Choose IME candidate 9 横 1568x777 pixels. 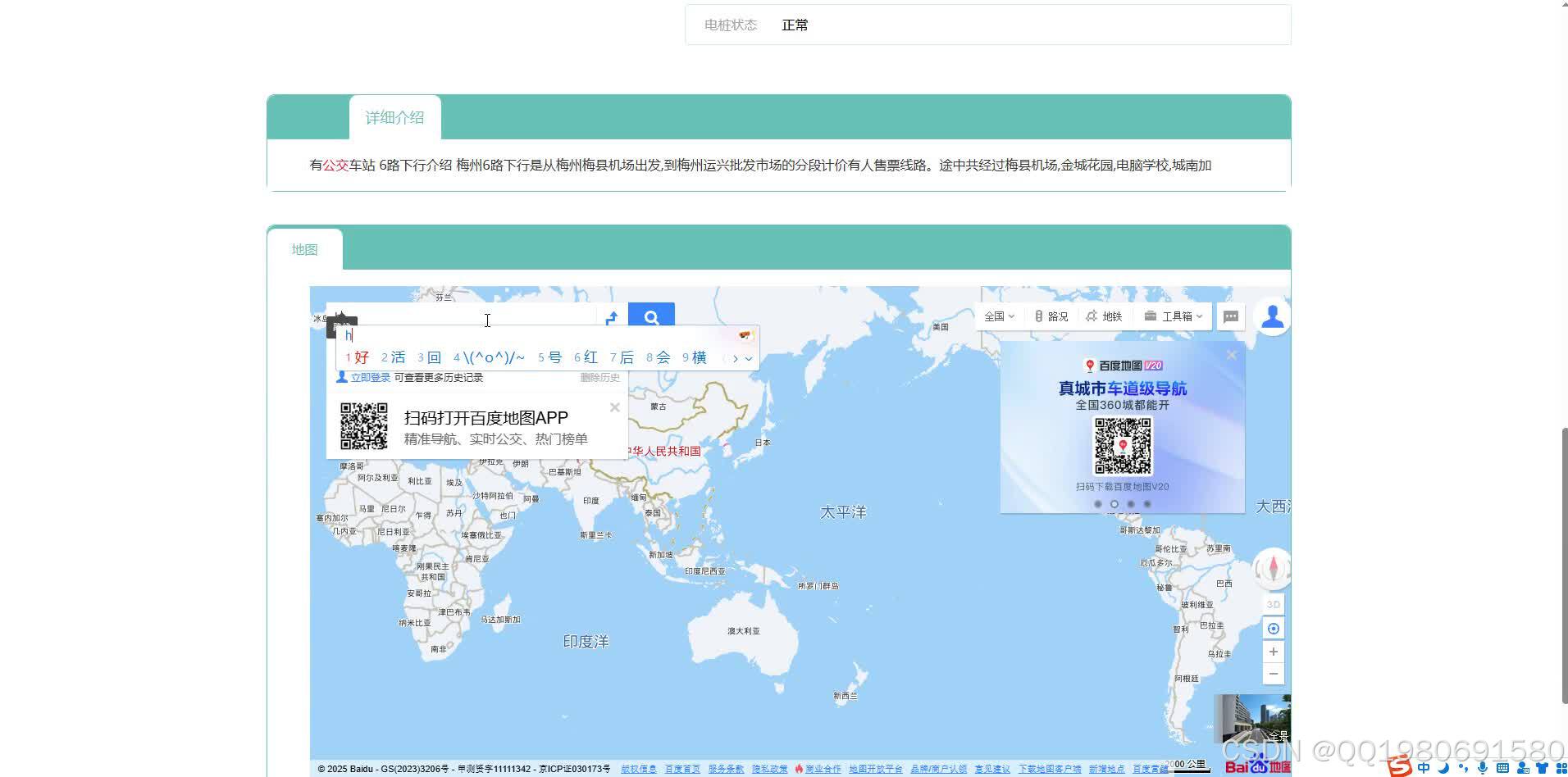694,357
